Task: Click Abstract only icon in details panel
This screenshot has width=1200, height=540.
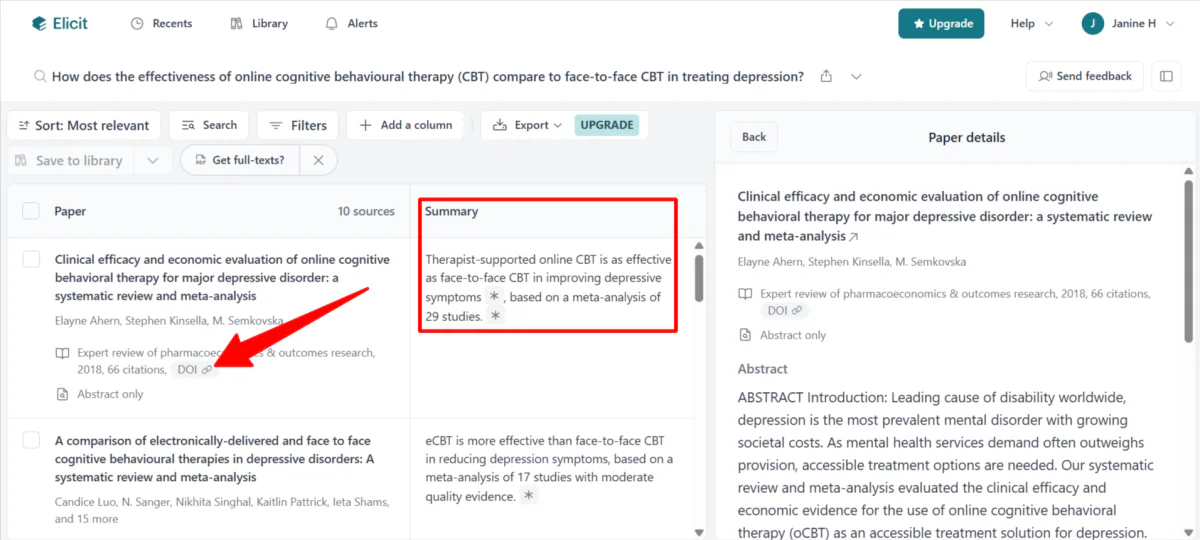Action: [745, 335]
